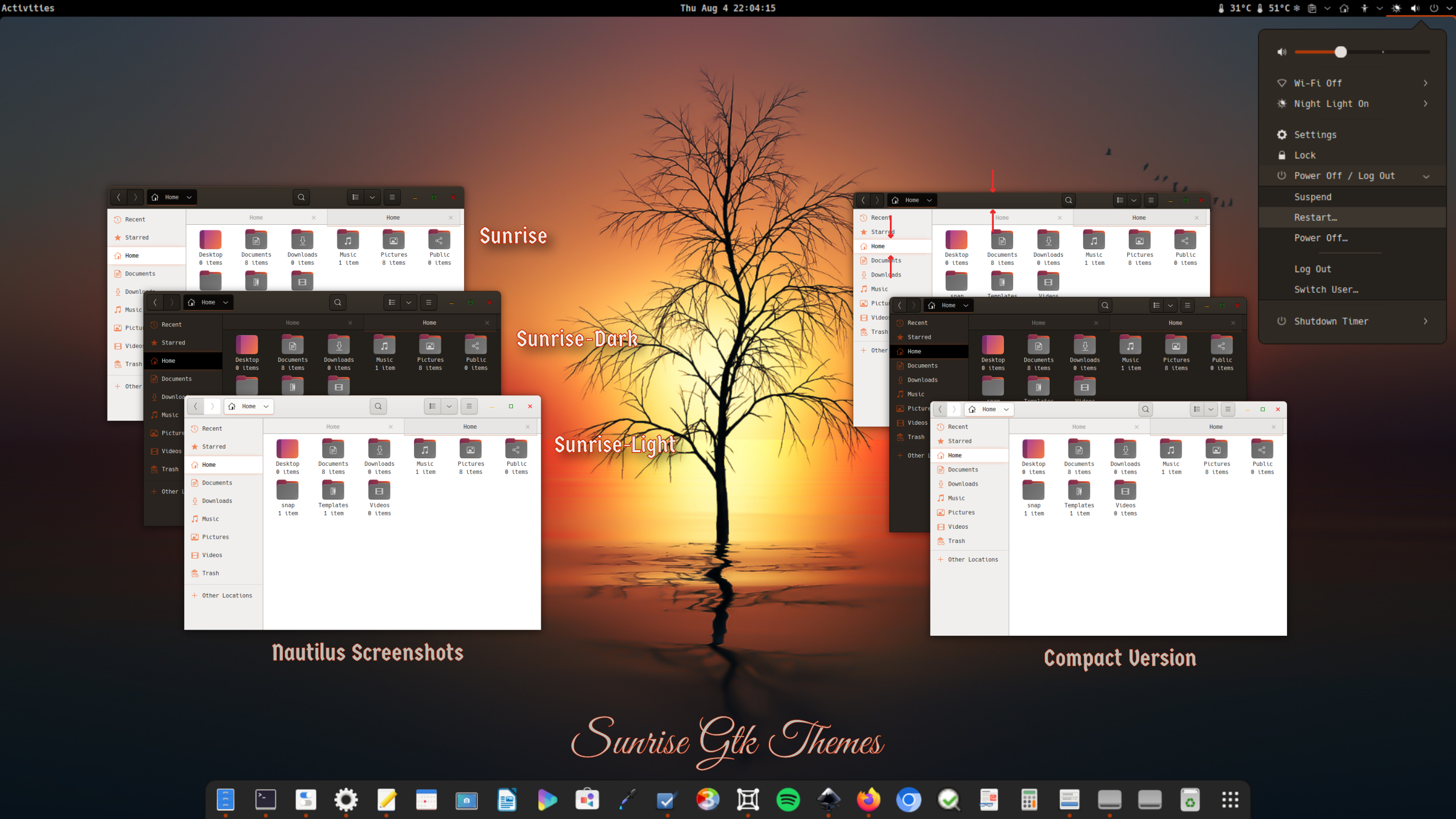Open the clipboard indicator in the top bar
Screen dimensions: 1456x819
1312,8
